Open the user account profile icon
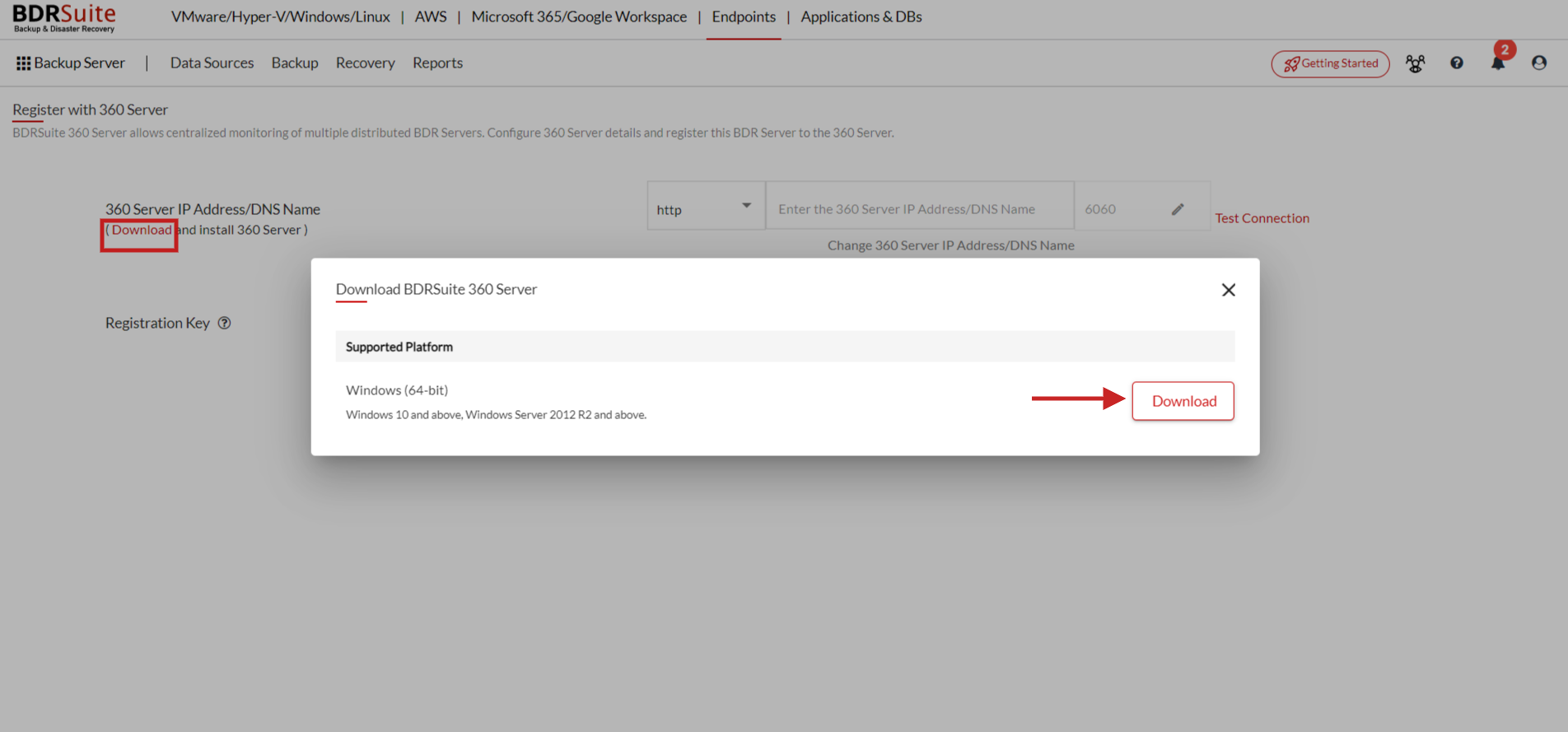Screen dimensions: 1568x732 [1538, 63]
